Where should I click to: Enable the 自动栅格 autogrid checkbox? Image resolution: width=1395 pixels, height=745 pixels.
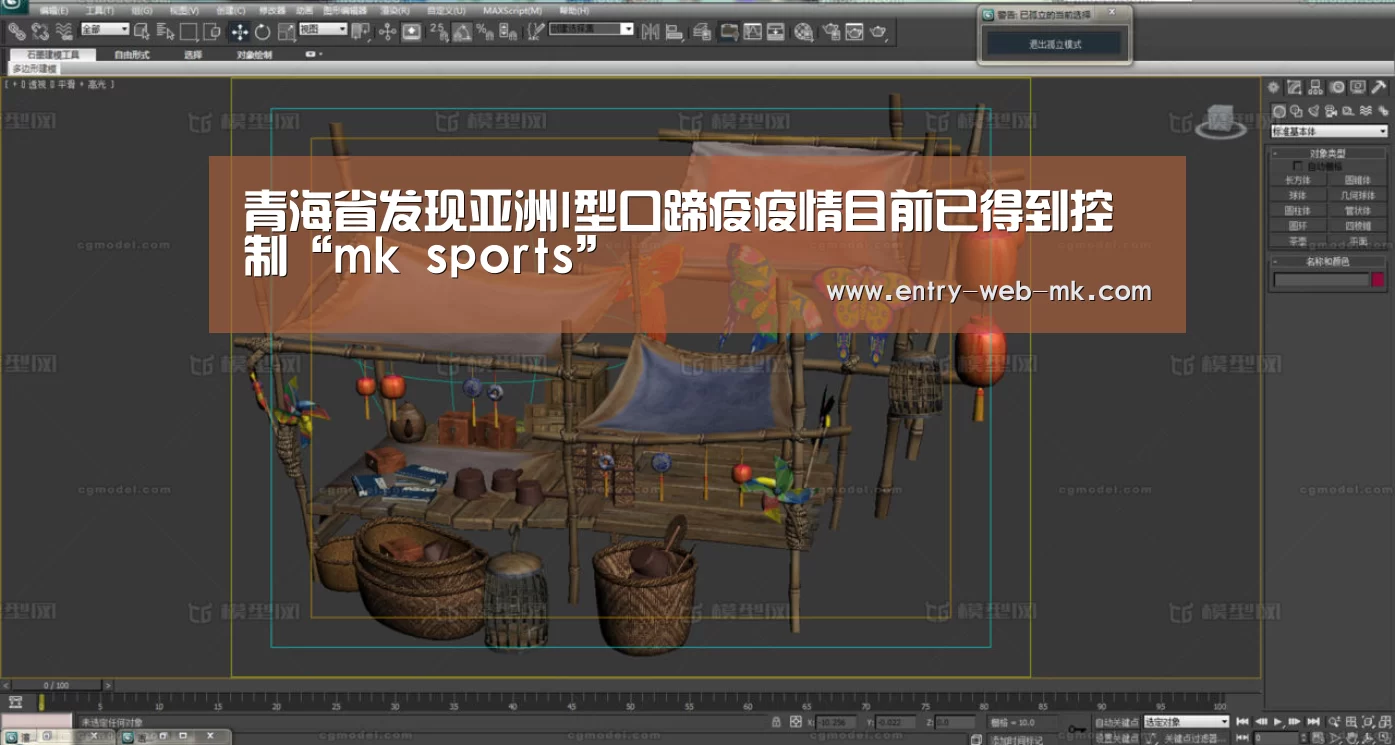tap(1298, 167)
